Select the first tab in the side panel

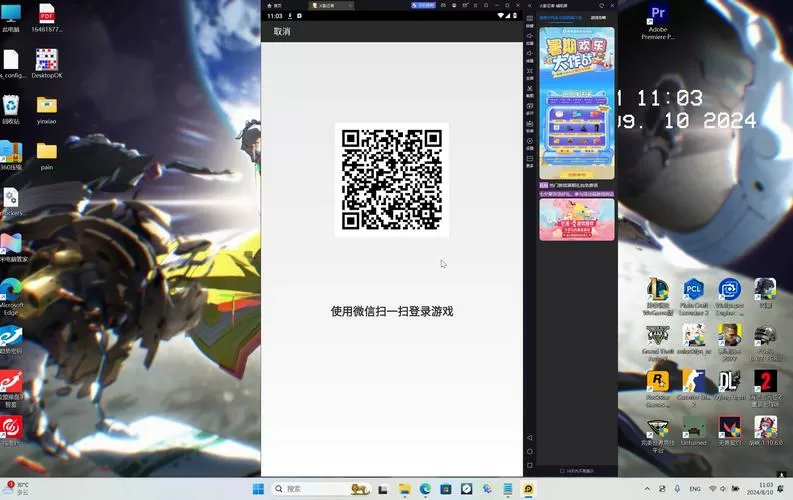click(x=560, y=18)
